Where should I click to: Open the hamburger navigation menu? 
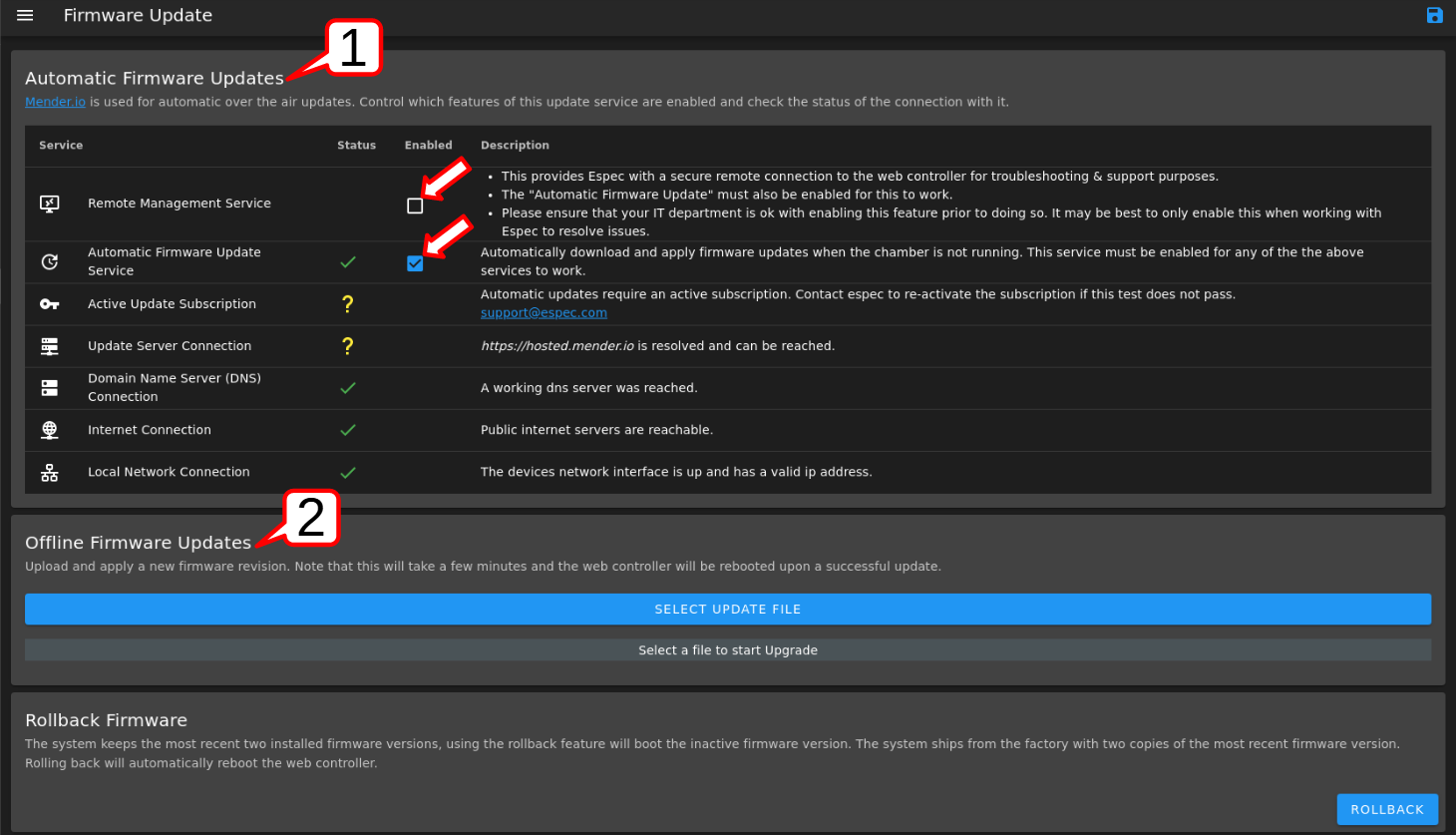tap(25, 15)
